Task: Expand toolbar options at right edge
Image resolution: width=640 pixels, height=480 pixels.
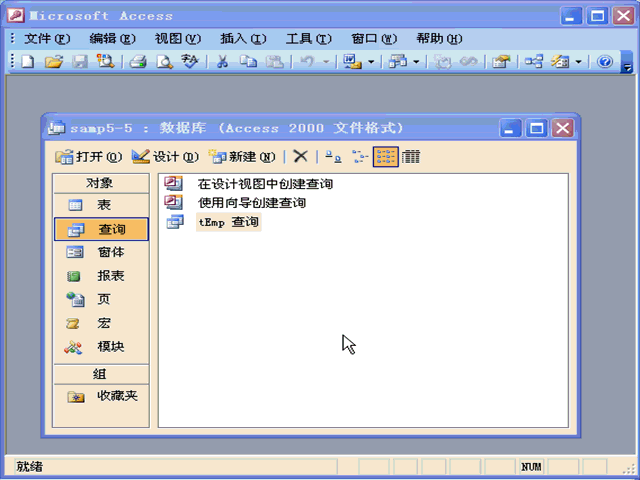Action: coord(627,62)
